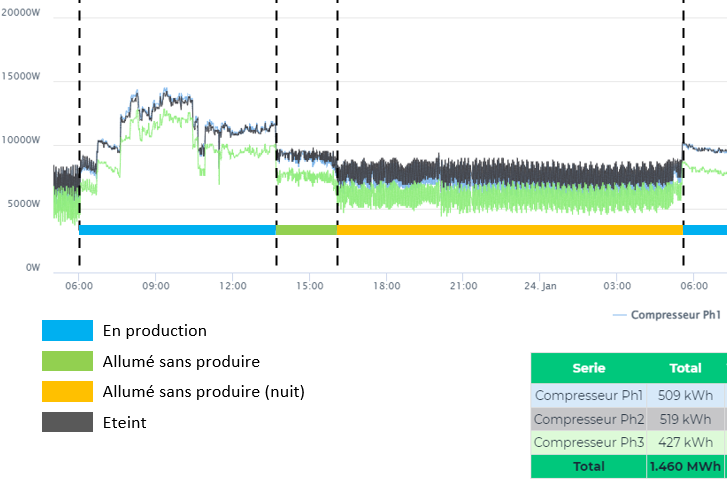Toggle the Compresseur Ph1 chart legend entry
This screenshot has width=727, height=480.
click(667, 314)
